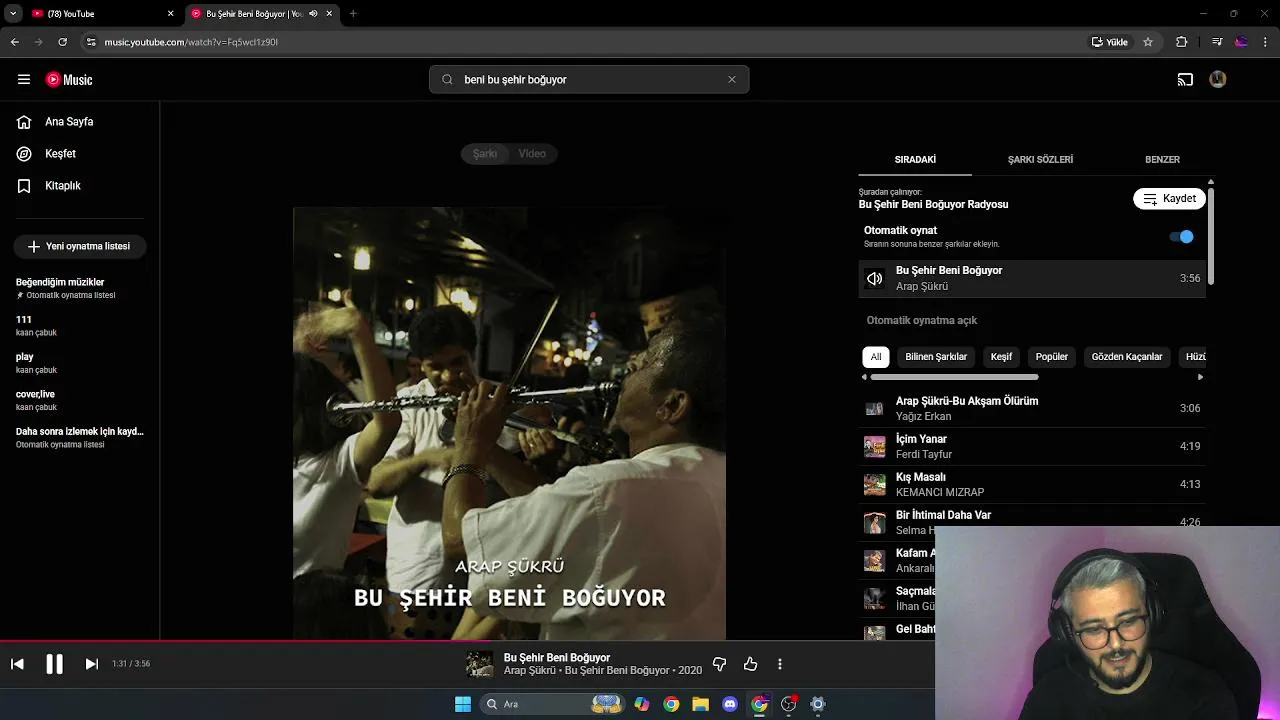Click the horizontal chip scrollbar
This screenshot has height=720, width=1280.
[x=954, y=377]
